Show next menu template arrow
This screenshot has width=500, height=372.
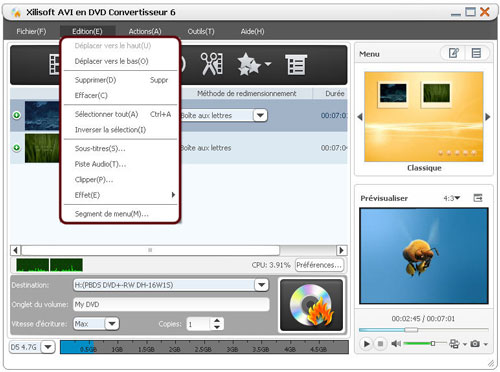pyautogui.click(x=488, y=117)
